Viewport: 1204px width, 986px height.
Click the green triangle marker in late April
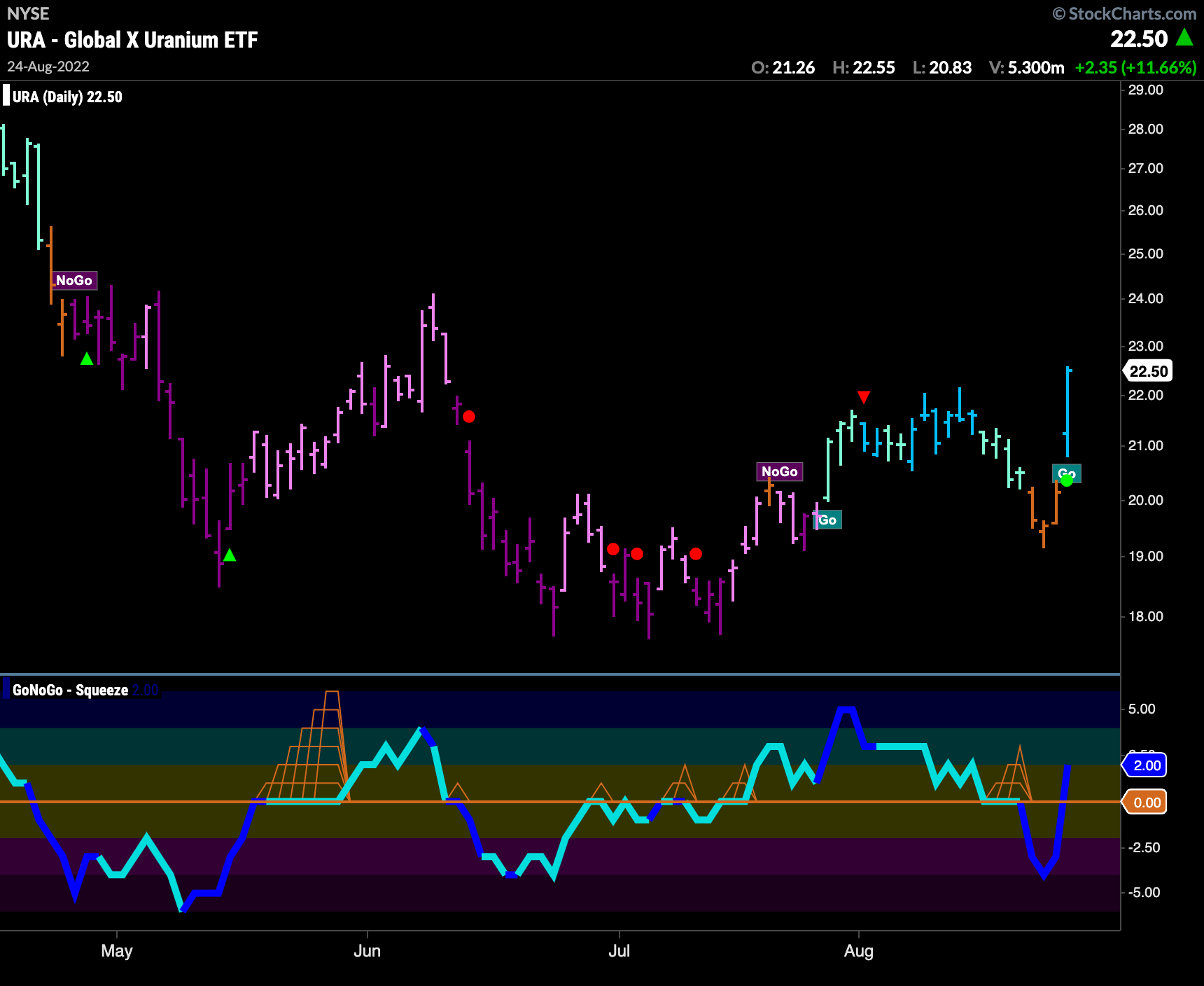(87, 359)
